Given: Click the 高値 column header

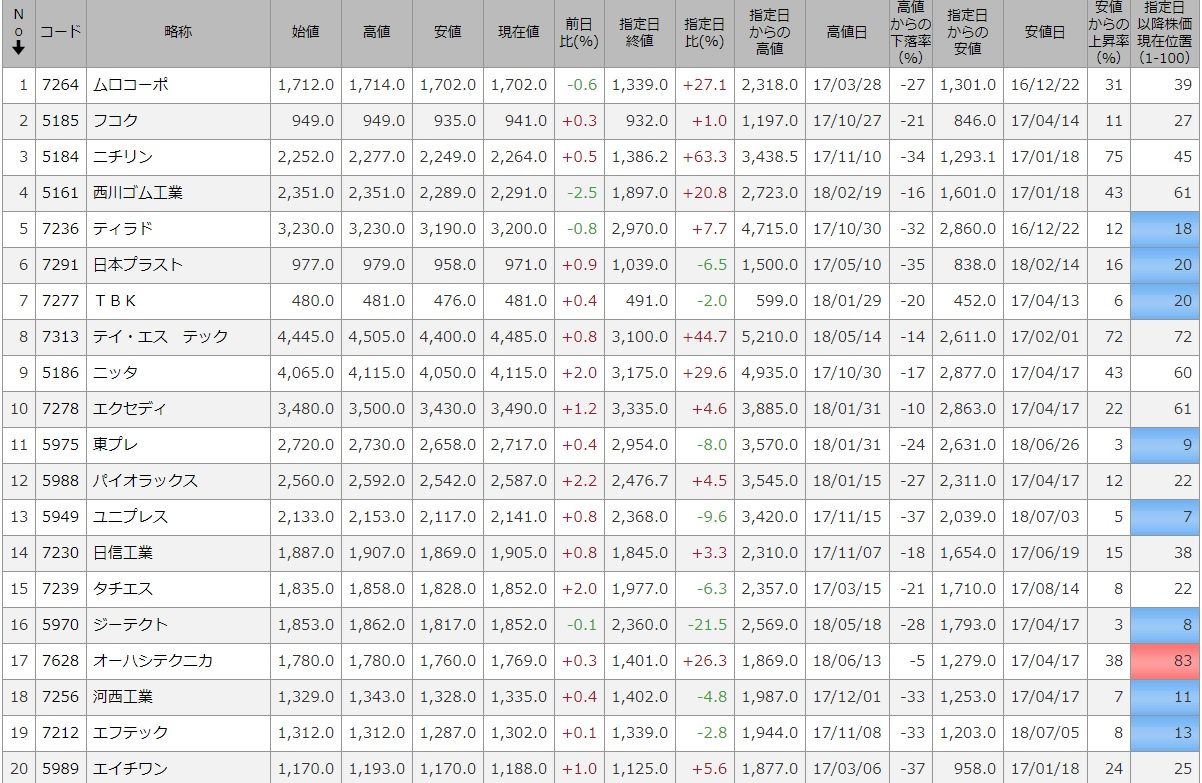Looking at the screenshot, I should tap(377, 31).
